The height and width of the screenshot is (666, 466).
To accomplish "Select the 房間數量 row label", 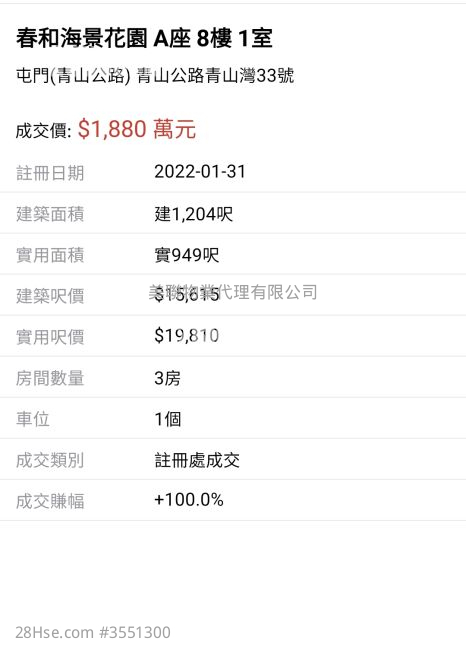I will click(50, 378).
